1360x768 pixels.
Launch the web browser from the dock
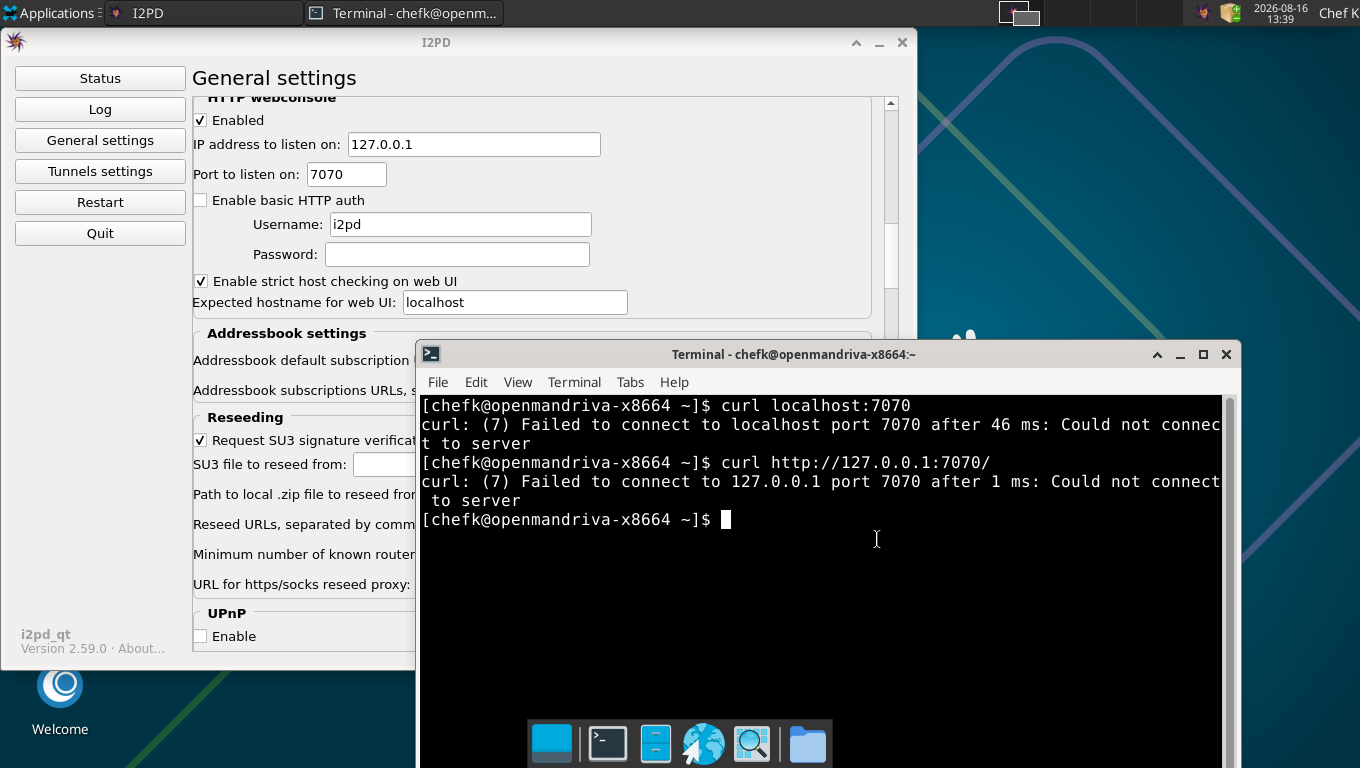coord(703,744)
